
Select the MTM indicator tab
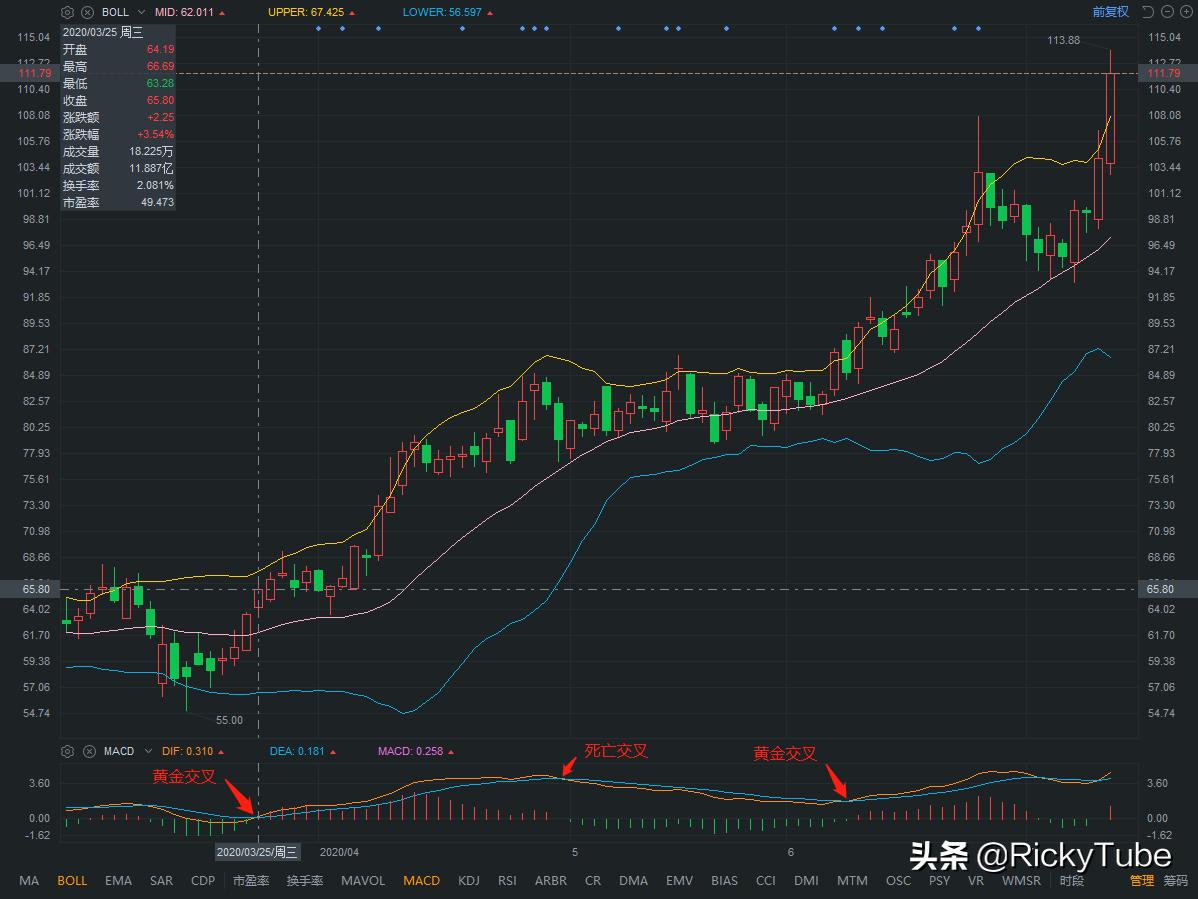852,881
